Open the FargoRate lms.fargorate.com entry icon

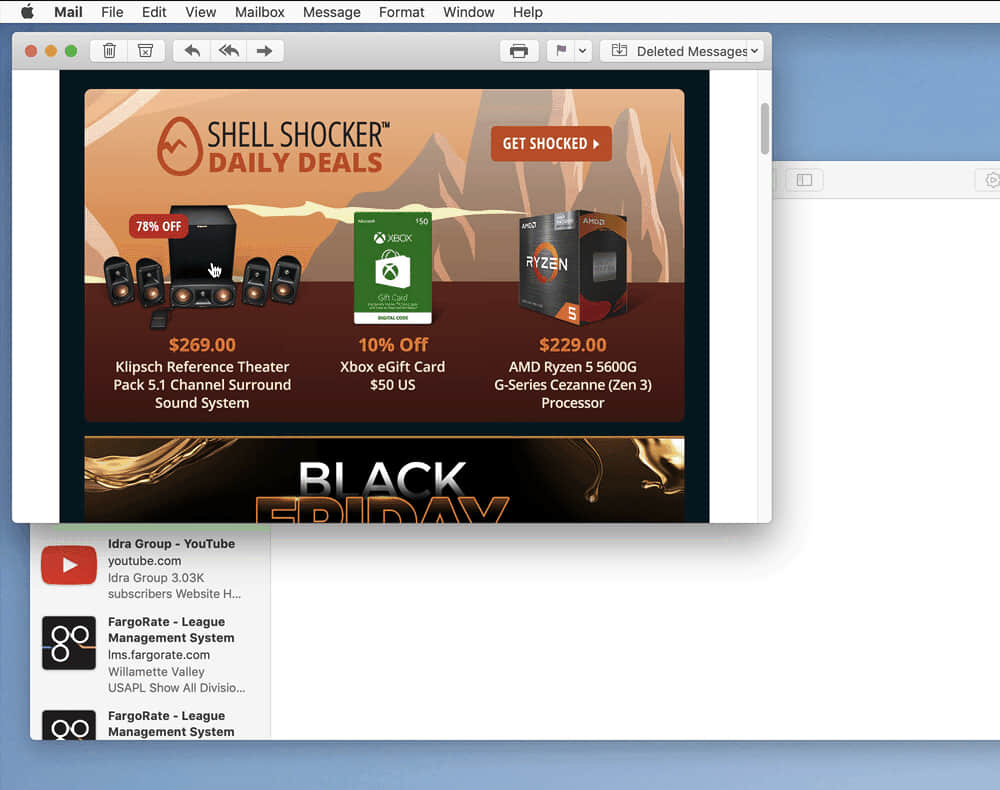[69, 643]
